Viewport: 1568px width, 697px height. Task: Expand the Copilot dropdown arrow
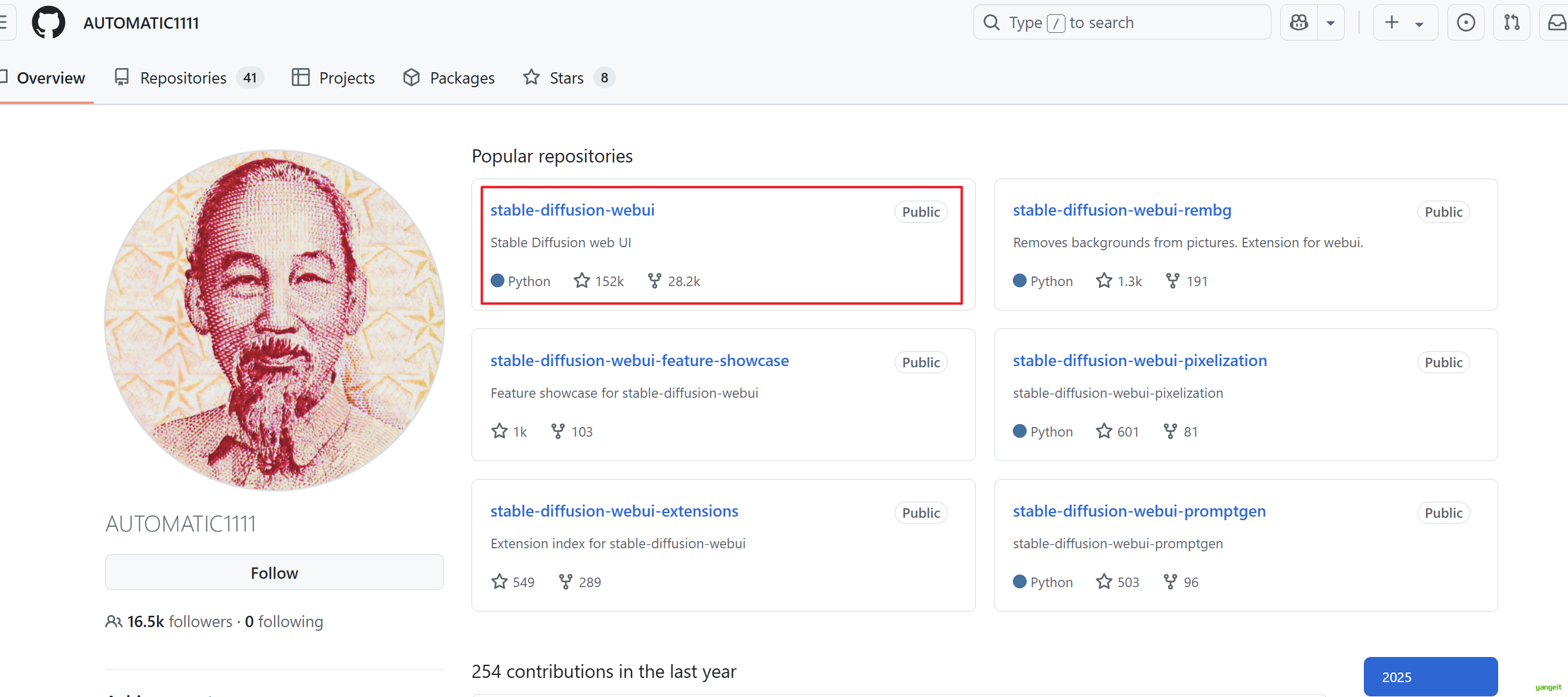[1330, 23]
